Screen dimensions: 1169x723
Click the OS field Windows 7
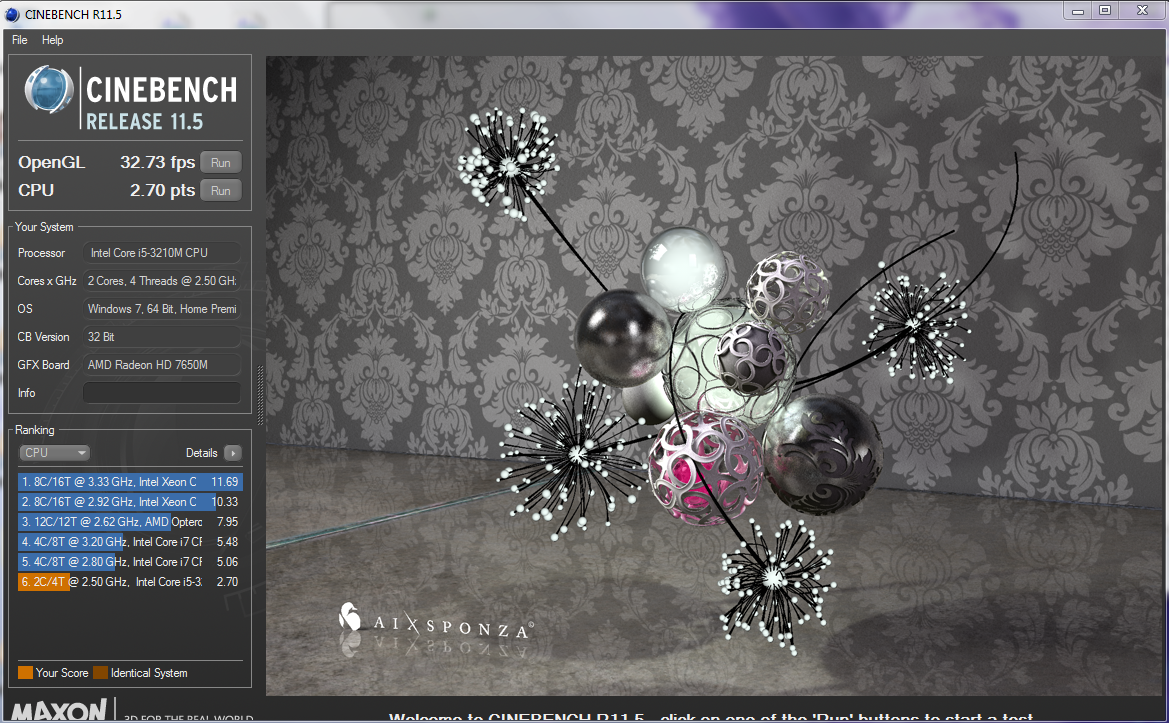pyautogui.click(x=162, y=309)
